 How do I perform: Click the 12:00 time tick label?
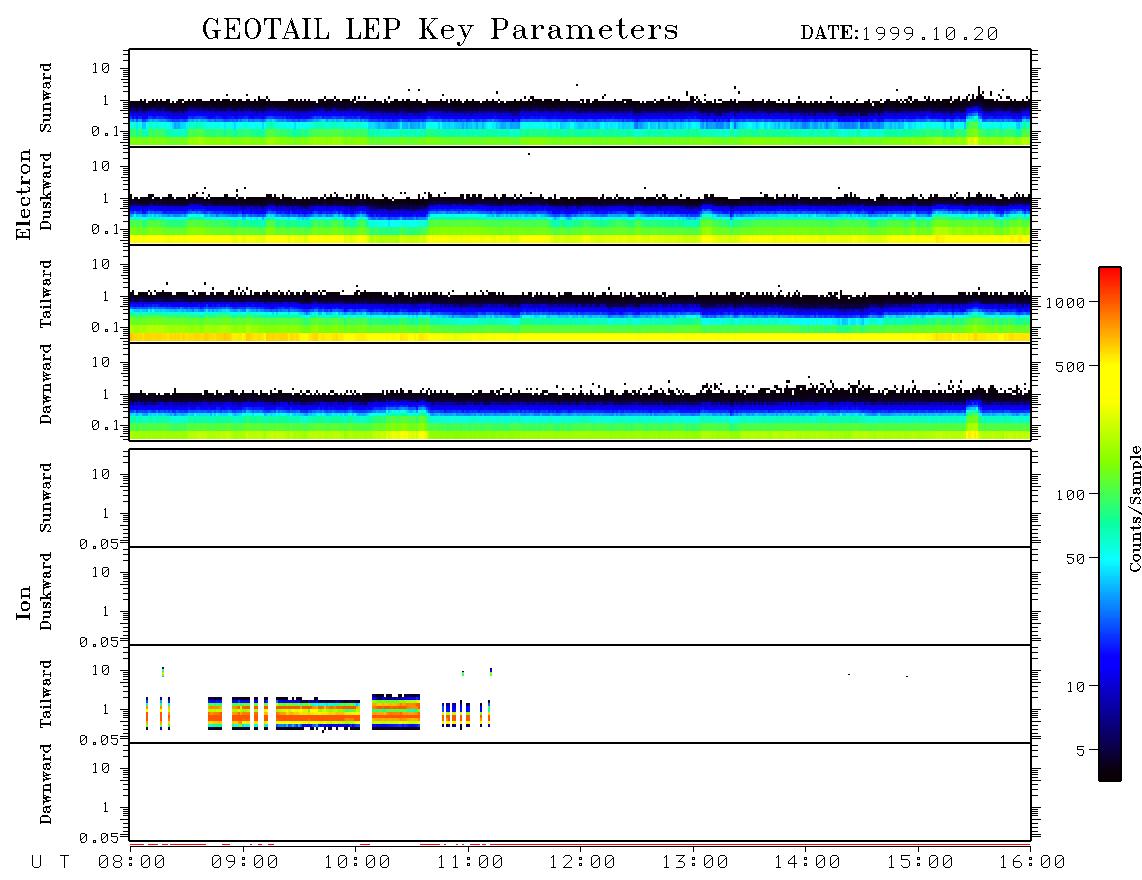pos(582,862)
